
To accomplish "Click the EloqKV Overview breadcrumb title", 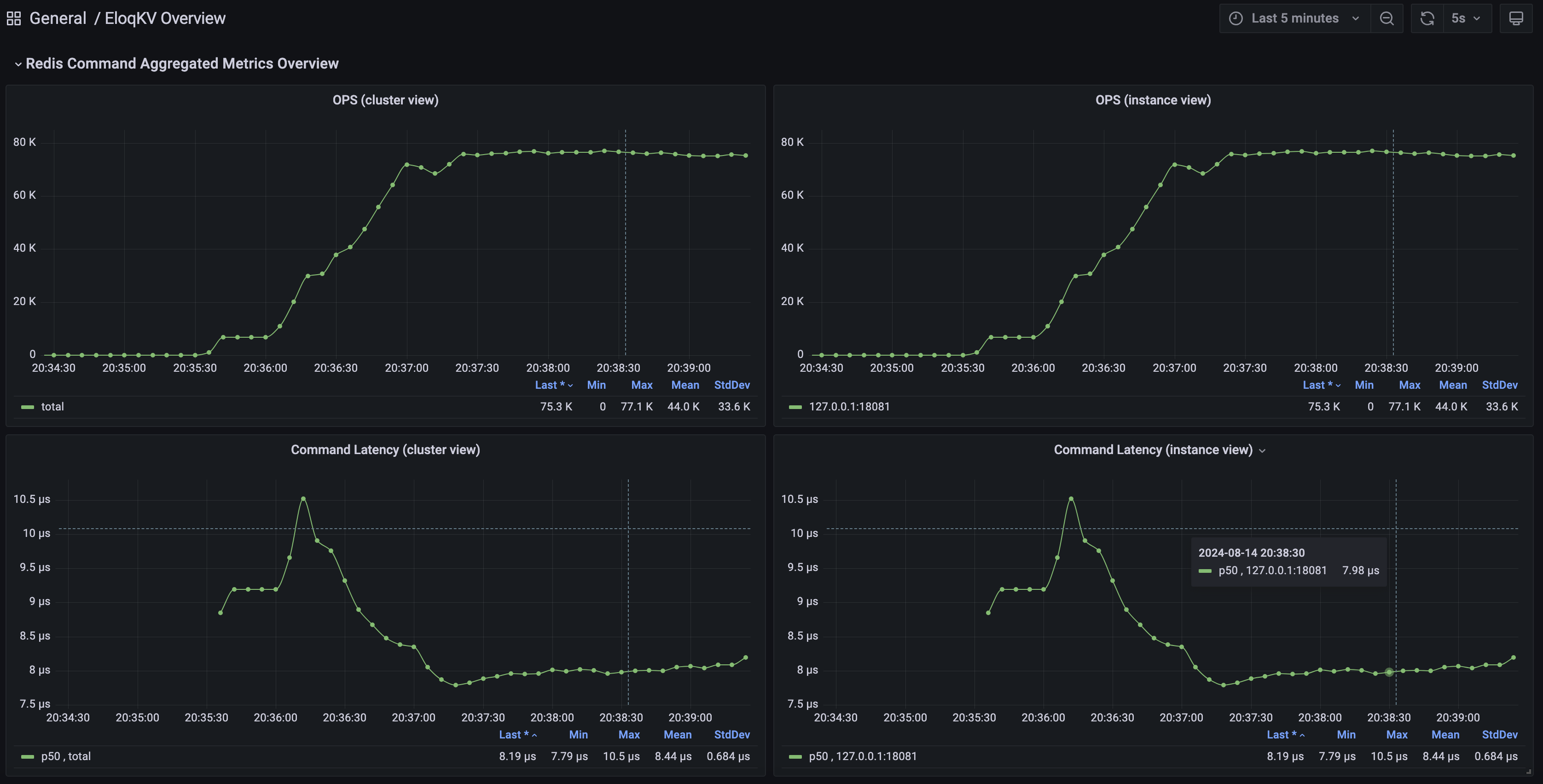I will 165,17.
